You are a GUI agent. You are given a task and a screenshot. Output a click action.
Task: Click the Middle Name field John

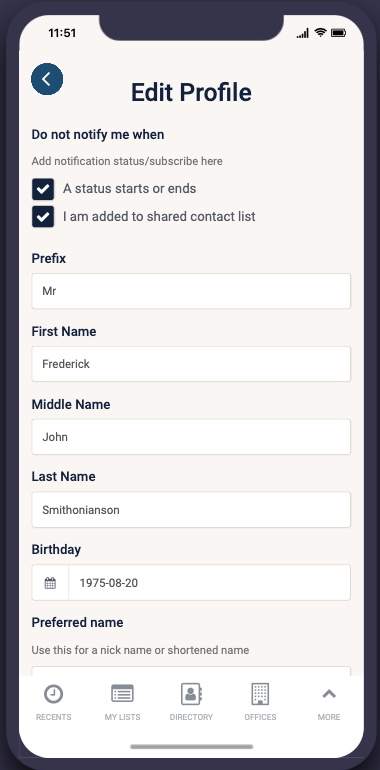point(191,437)
